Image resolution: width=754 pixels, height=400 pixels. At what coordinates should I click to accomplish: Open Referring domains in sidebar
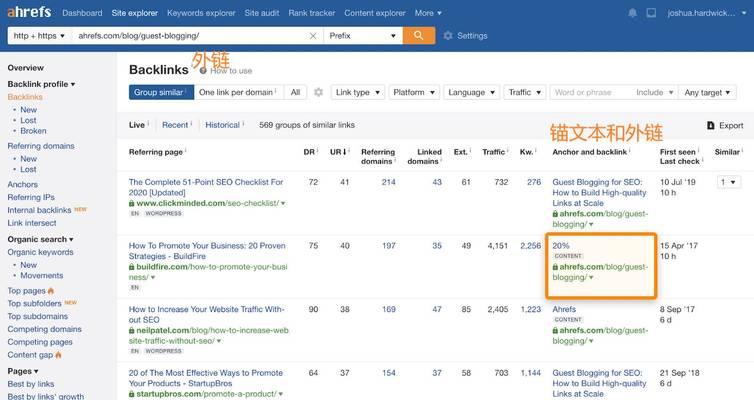tap(41, 146)
